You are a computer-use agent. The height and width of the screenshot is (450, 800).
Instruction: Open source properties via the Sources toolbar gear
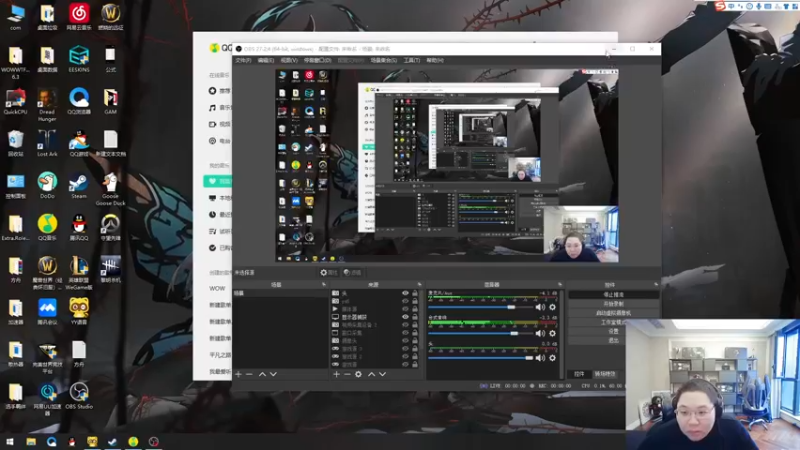pos(358,374)
